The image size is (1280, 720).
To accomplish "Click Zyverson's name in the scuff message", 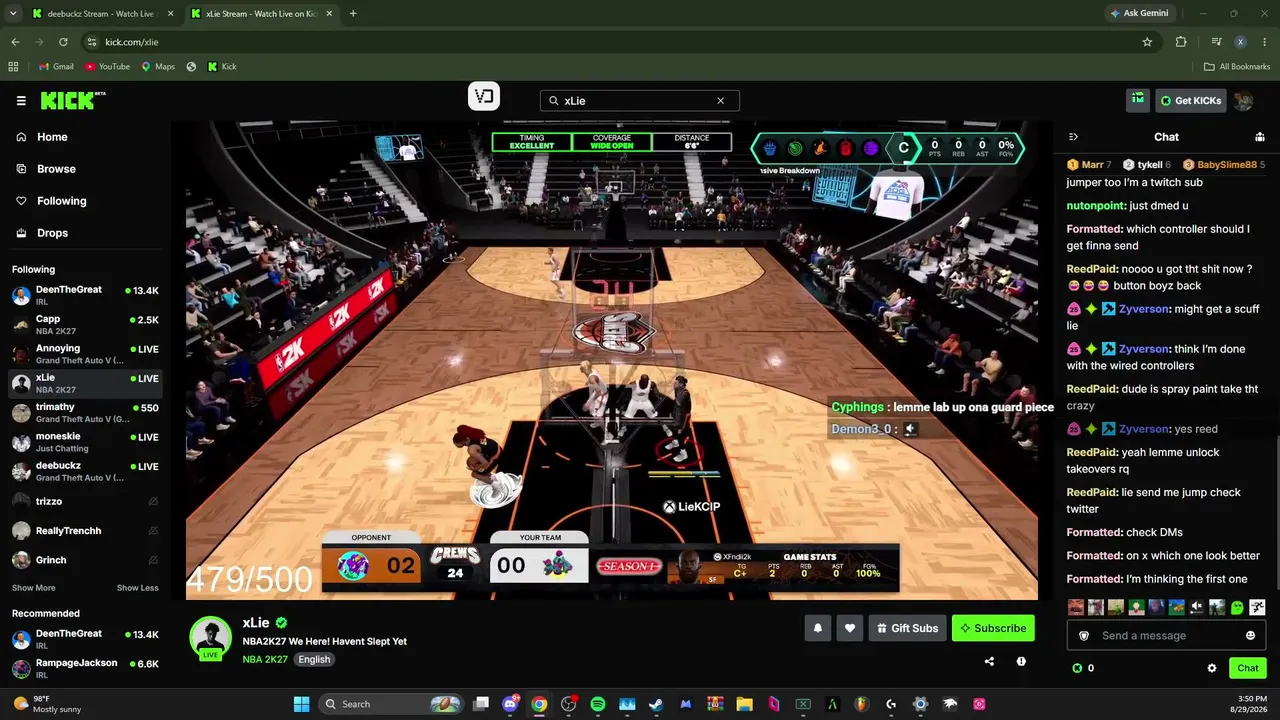I will (x=1144, y=309).
